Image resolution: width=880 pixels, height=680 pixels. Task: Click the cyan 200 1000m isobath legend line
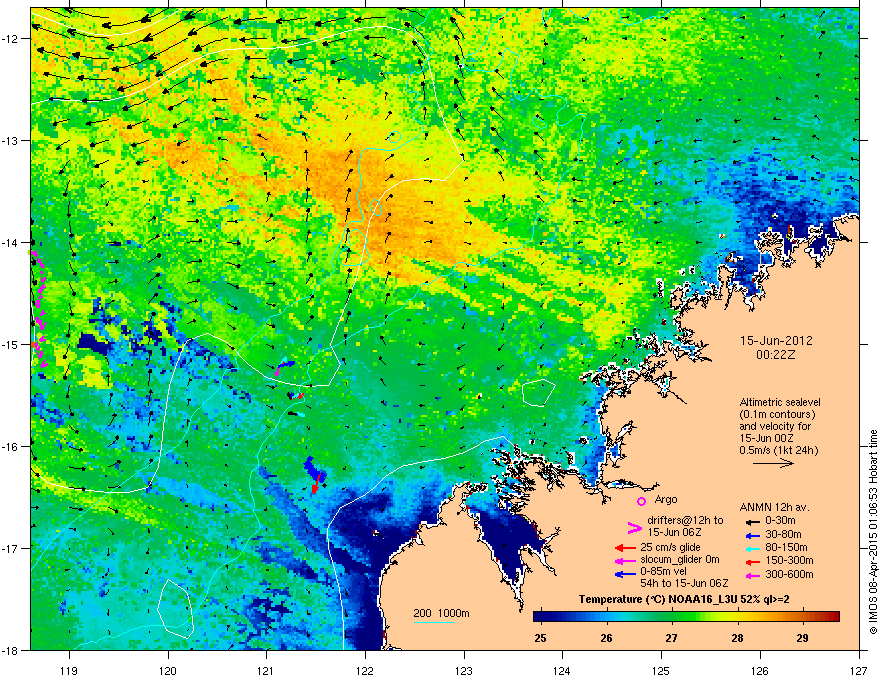[434, 622]
